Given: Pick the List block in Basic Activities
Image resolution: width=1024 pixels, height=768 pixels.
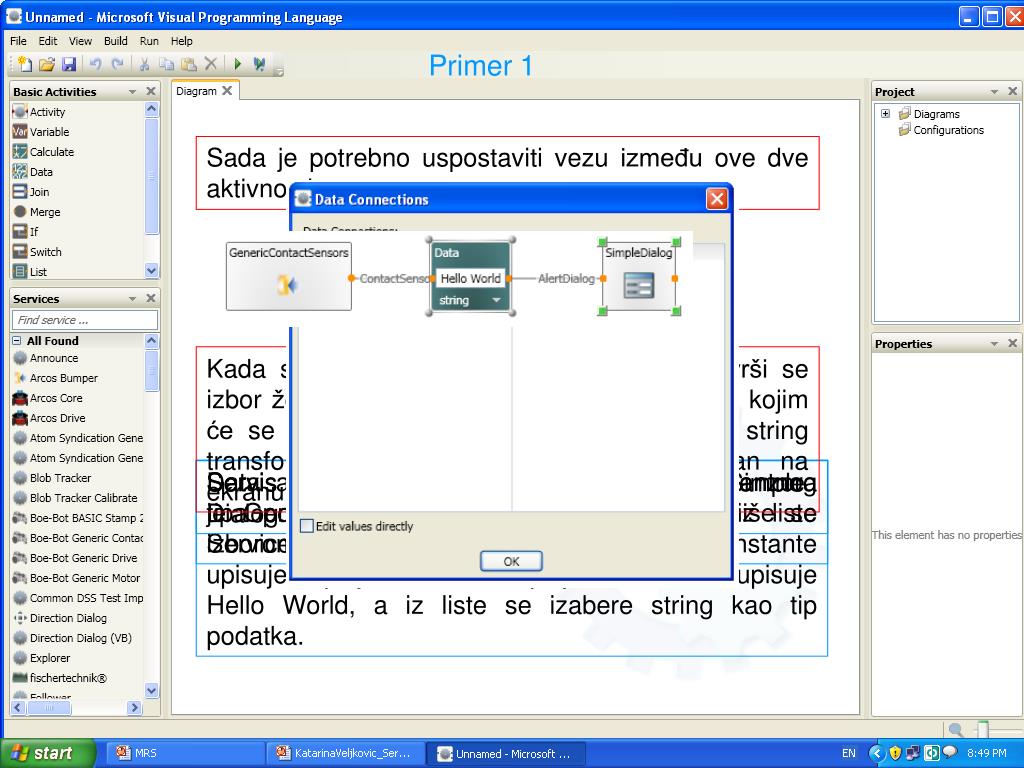Looking at the screenshot, I should (29, 272).
